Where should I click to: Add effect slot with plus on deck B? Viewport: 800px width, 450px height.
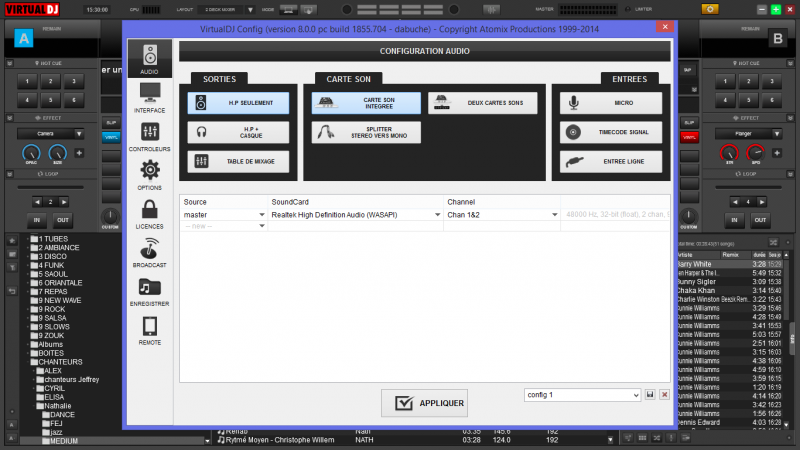(x=777, y=153)
